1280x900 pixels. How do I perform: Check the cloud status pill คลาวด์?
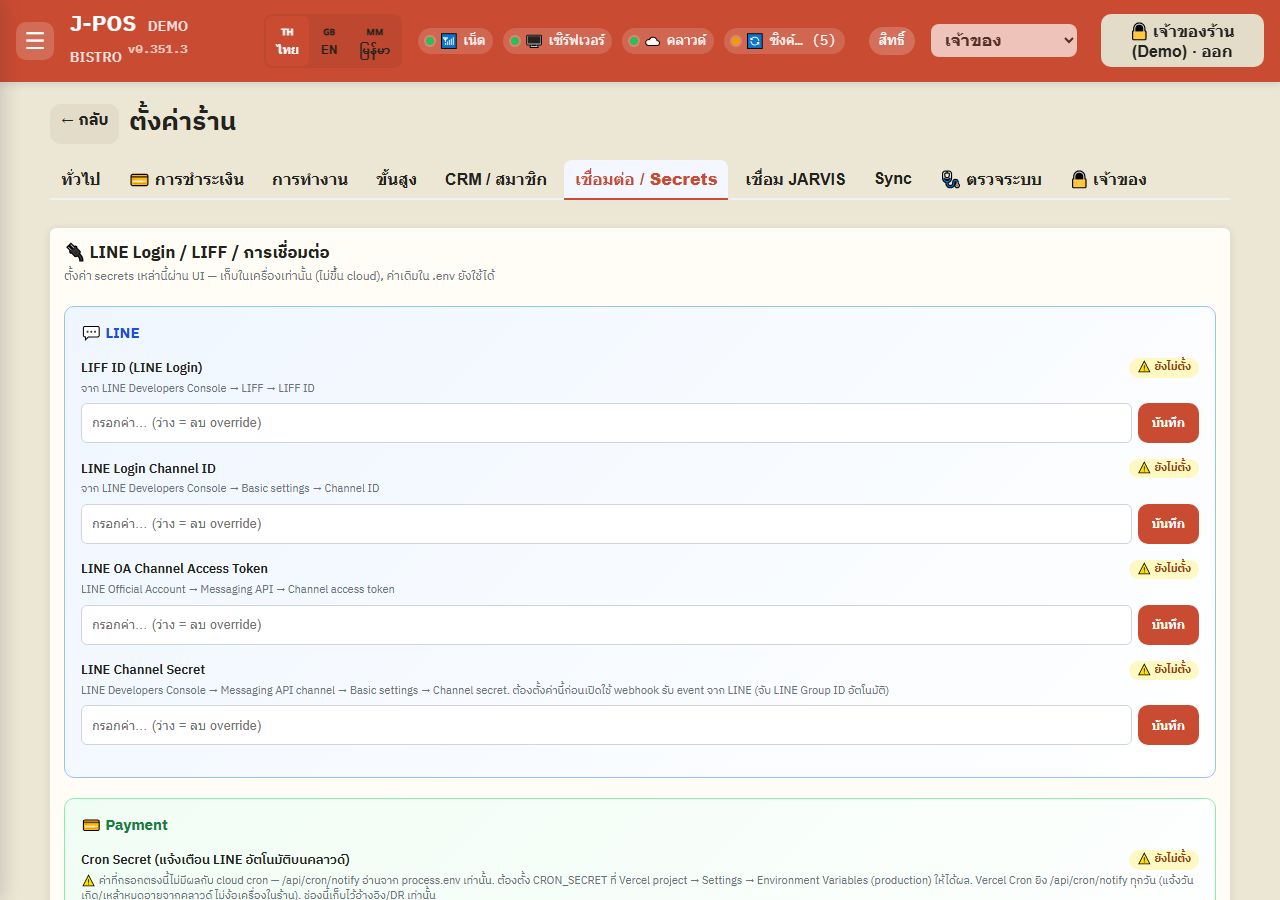tap(668, 41)
